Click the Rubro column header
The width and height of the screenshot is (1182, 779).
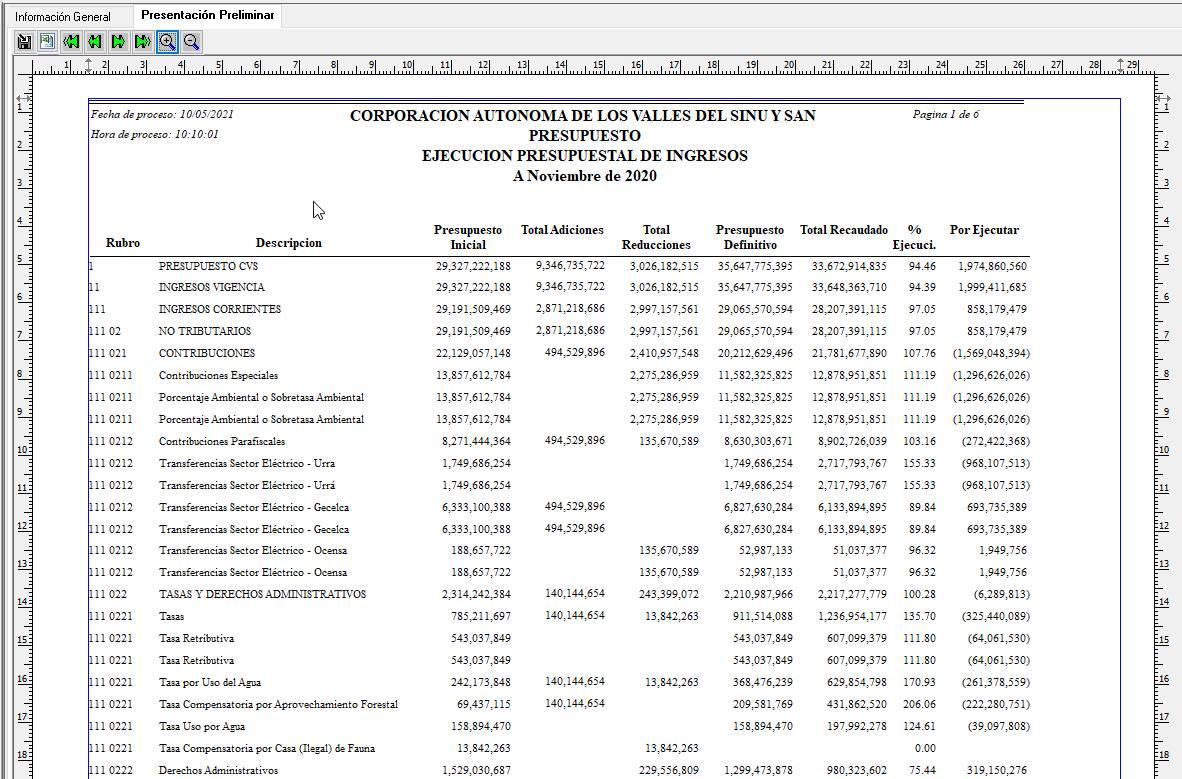pos(123,243)
